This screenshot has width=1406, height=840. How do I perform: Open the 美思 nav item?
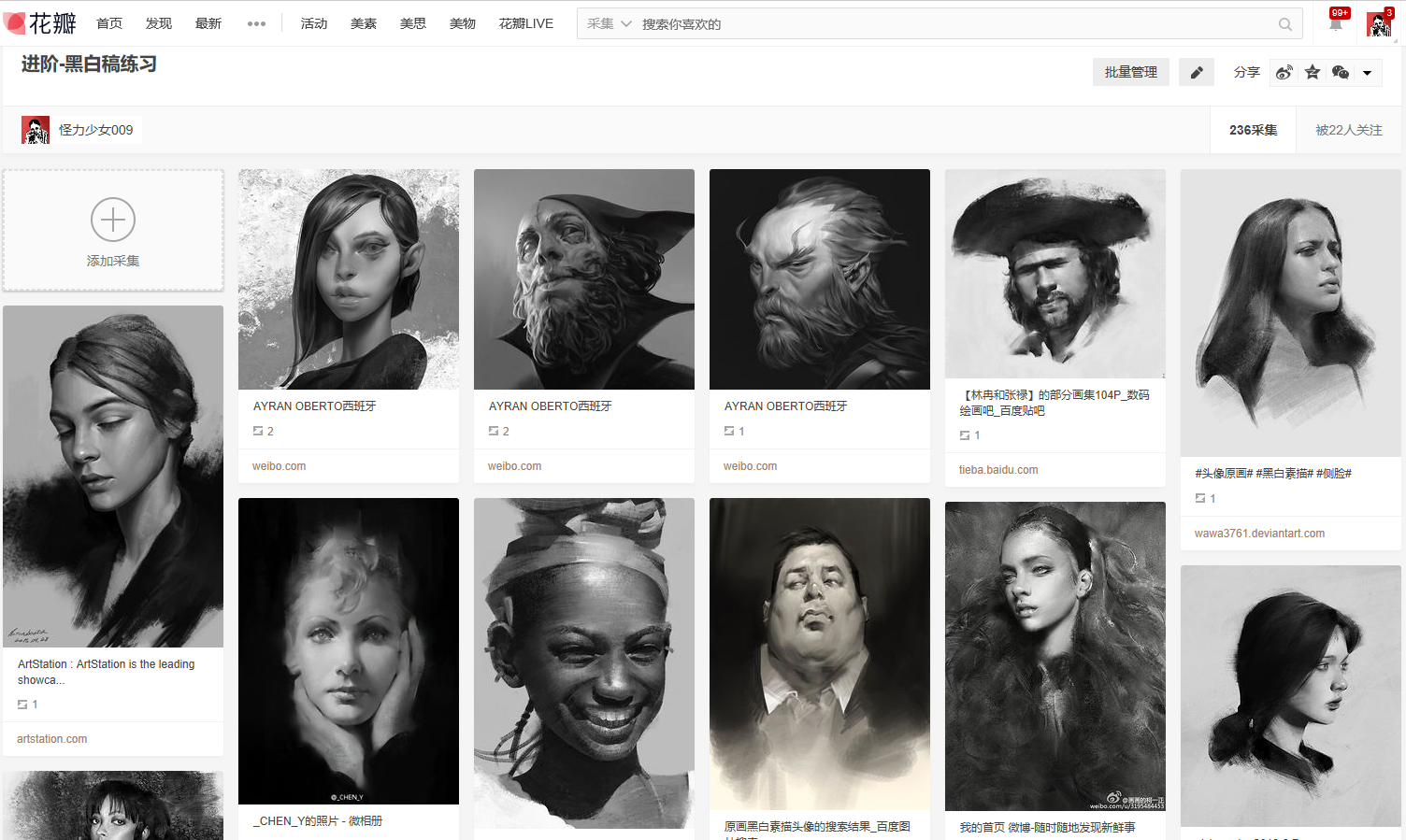coord(413,23)
